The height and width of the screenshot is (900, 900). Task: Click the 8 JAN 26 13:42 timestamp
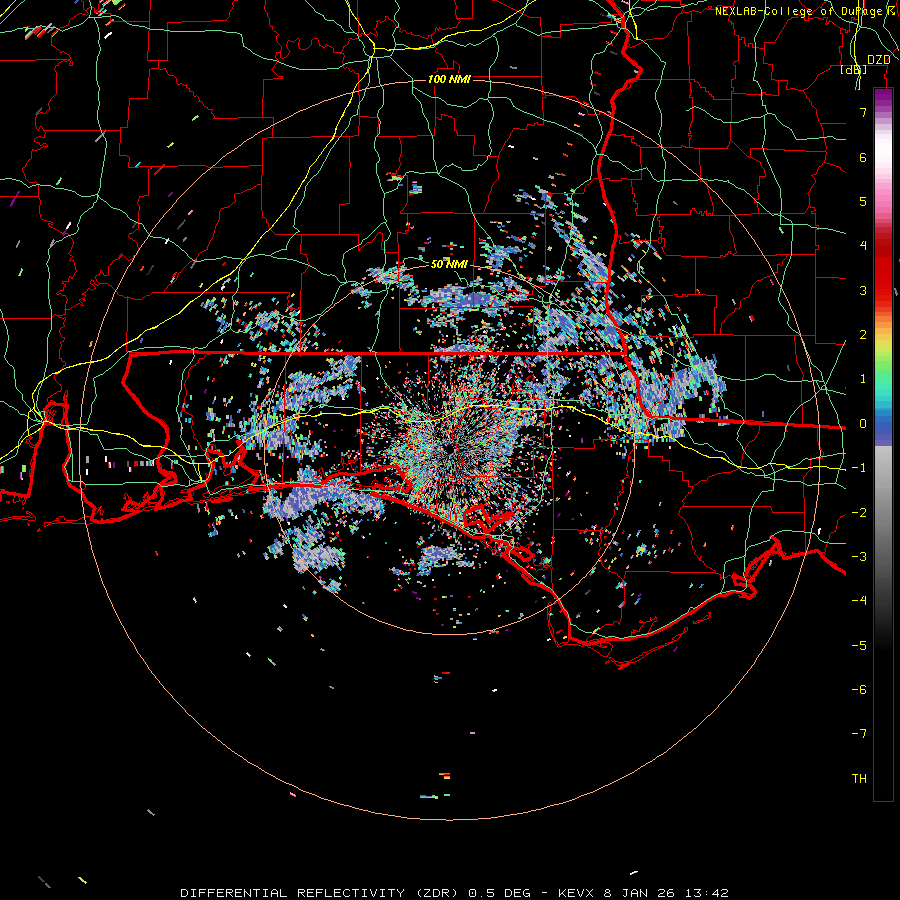tap(666, 893)
